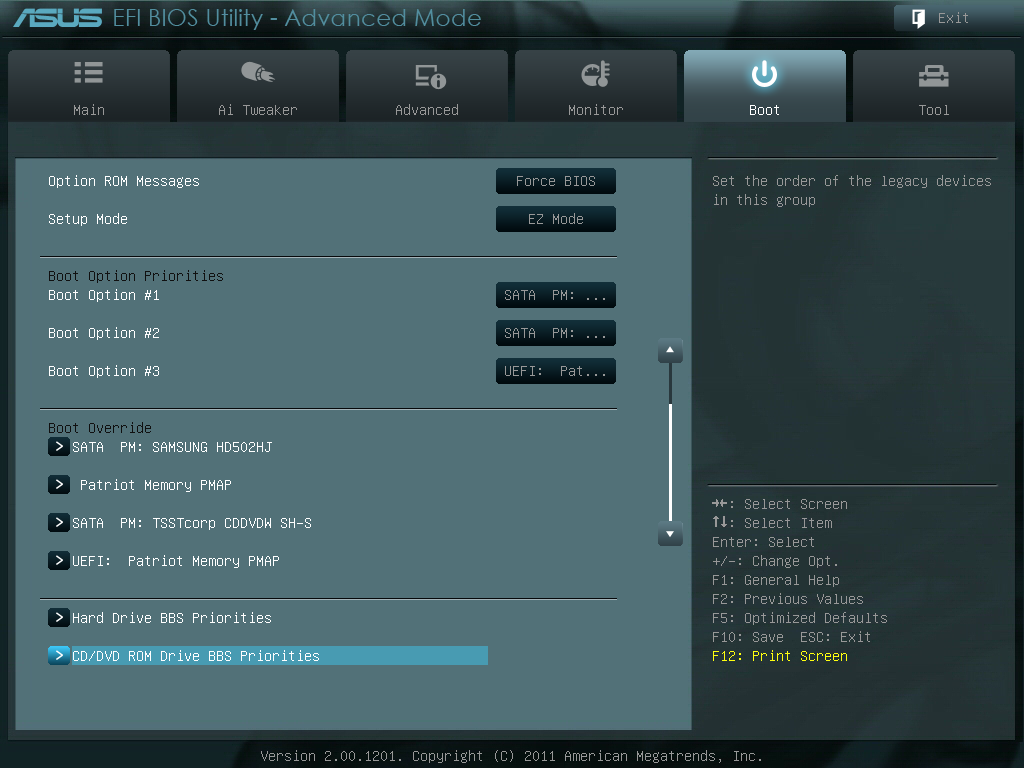Open Boot Option #1 device selector

[x=556, y=295]
